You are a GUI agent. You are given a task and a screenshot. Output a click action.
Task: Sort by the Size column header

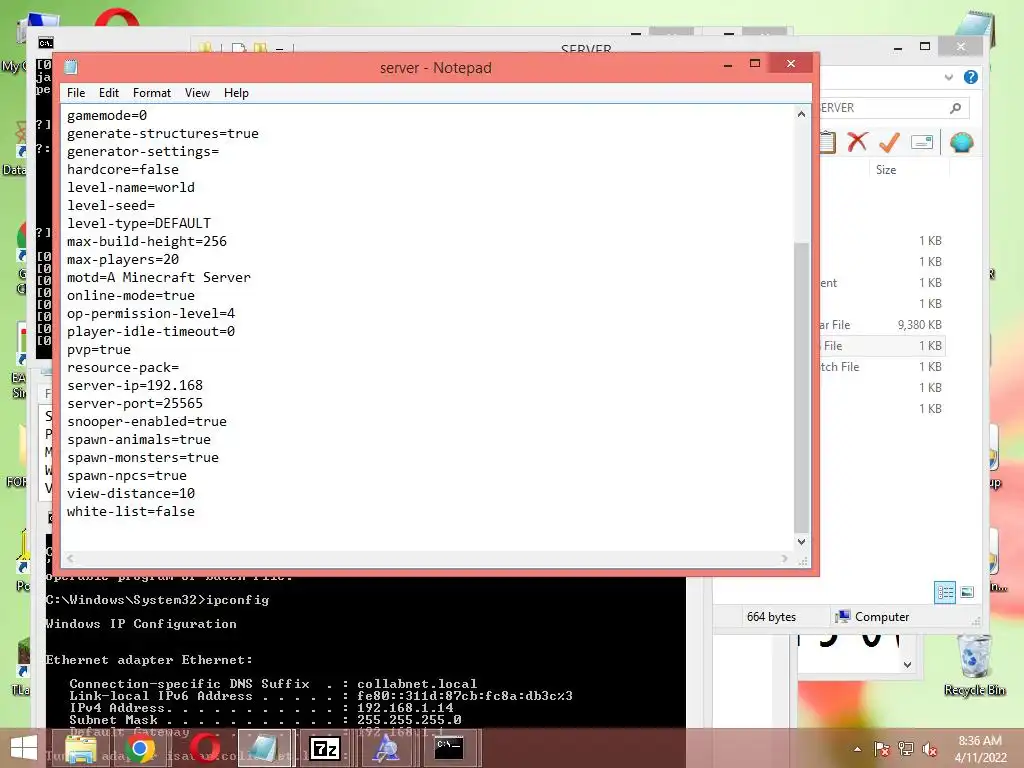point(886,170)
